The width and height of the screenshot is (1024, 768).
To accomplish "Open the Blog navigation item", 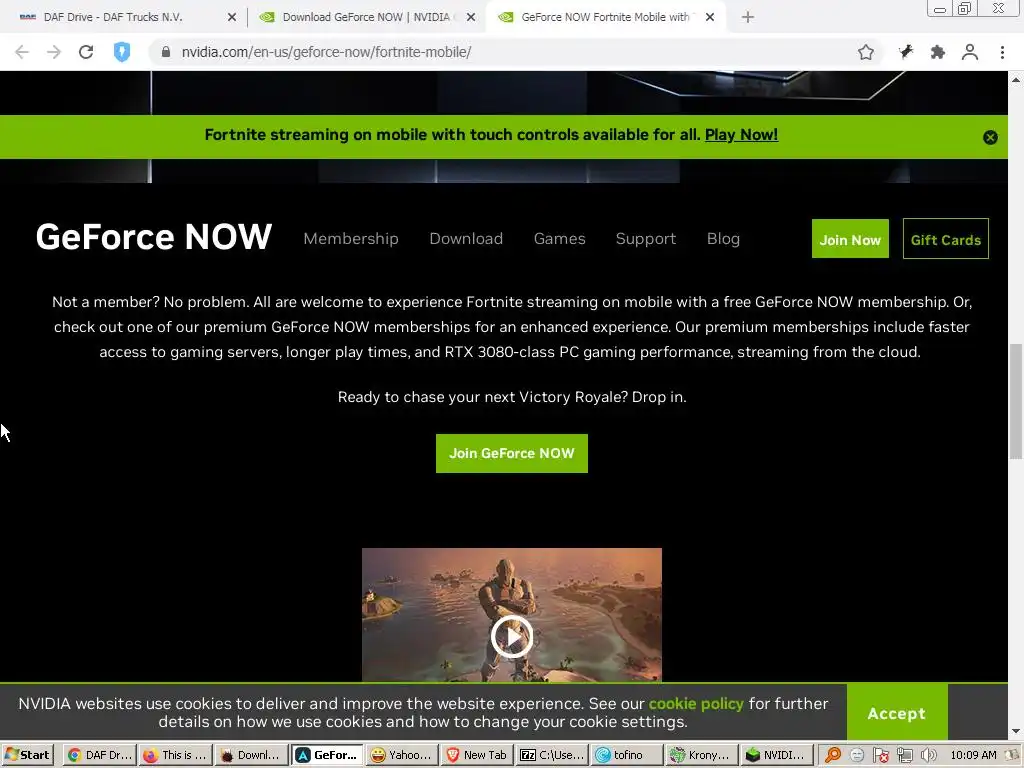I will click(x=723, y=238).
